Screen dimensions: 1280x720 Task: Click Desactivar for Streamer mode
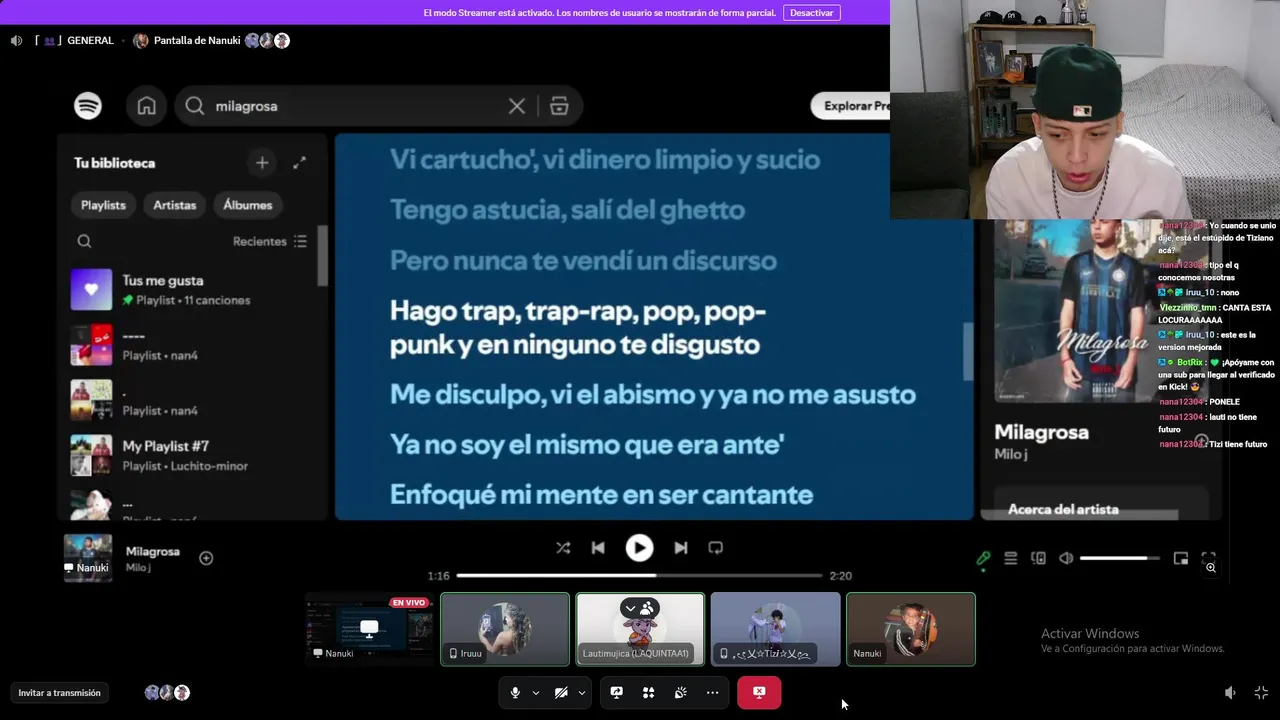[x=812, y=13]
